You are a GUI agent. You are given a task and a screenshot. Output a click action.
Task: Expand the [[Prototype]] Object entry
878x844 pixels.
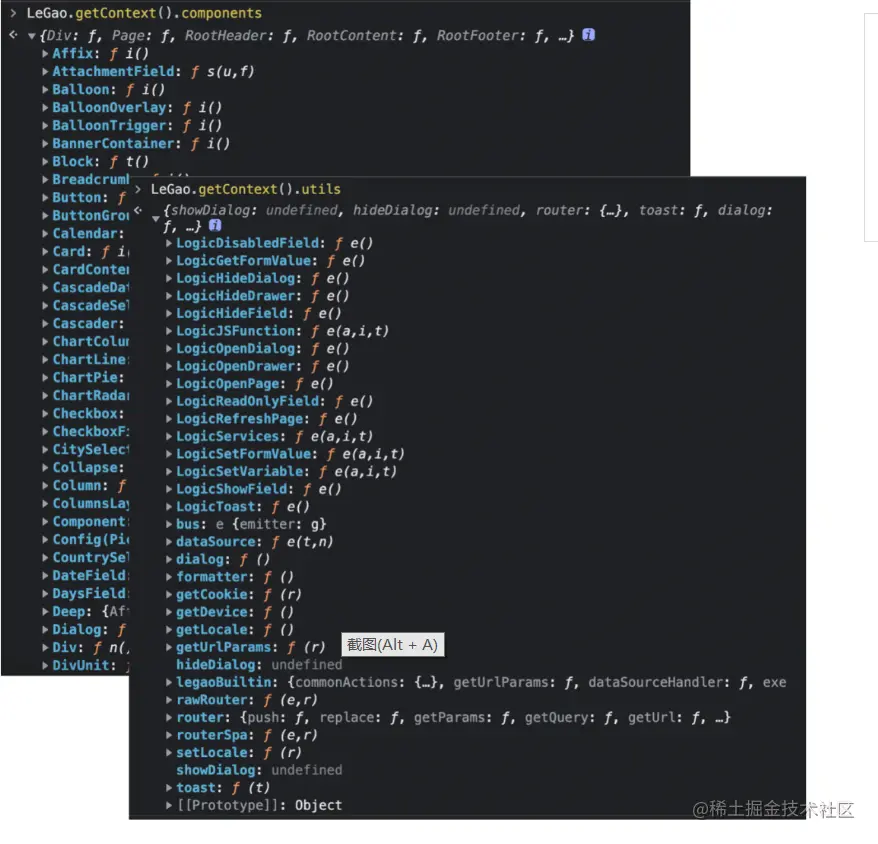tap(169, 805)
